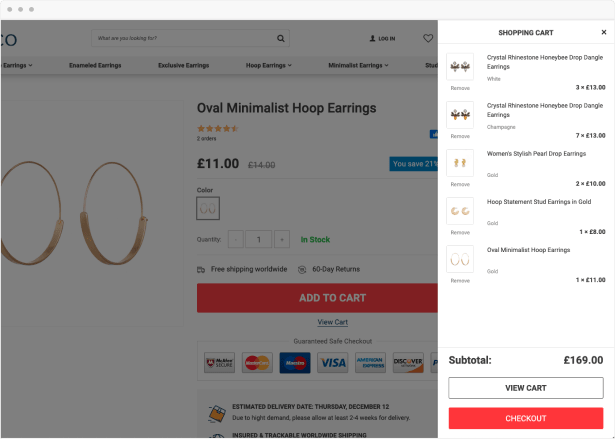Click the Visa payment icon
The height and width of the screenshot is (439, 615).
click(x=333, y=363)
